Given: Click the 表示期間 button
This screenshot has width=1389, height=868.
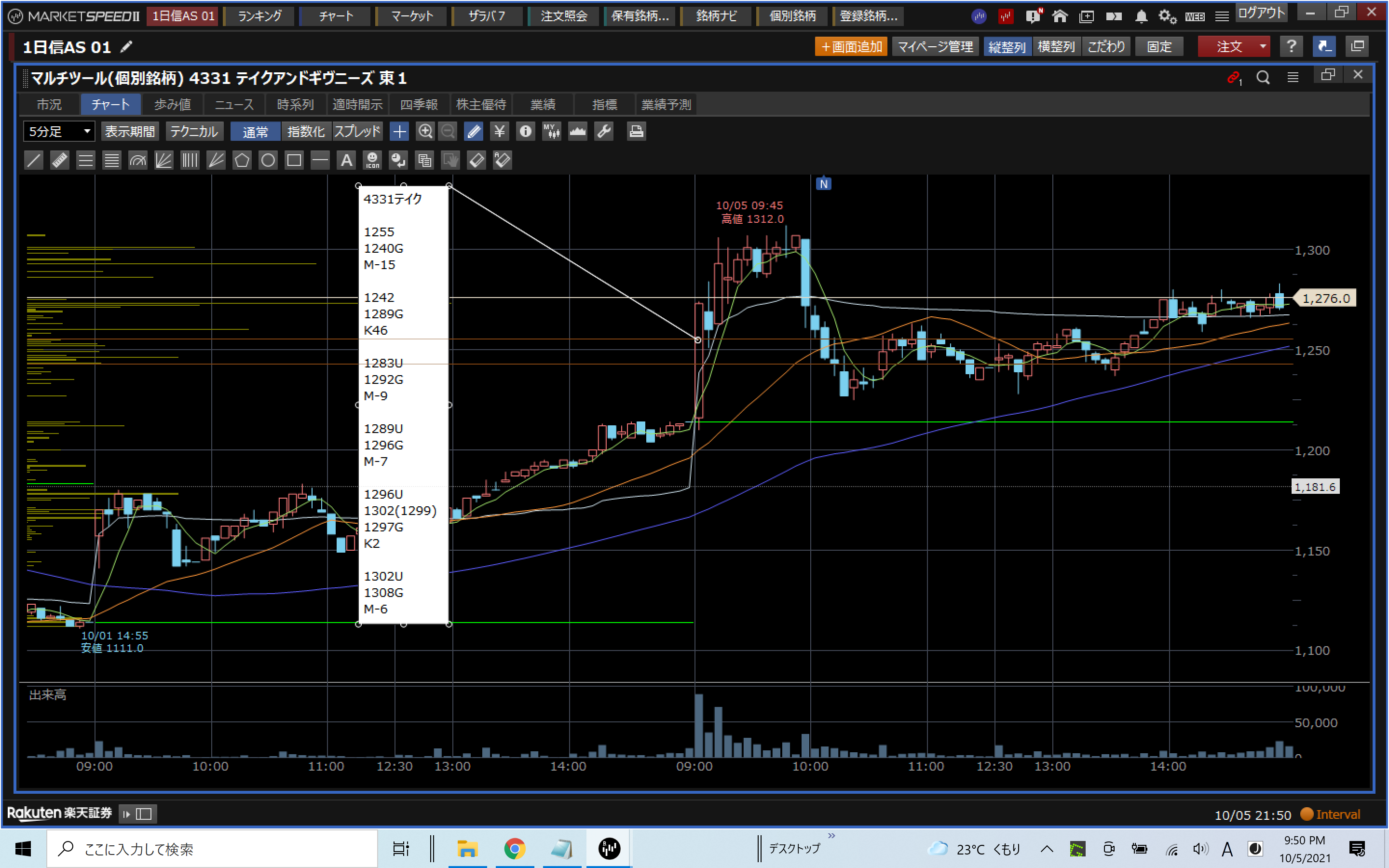Looking at the screenshot, I should (x=130, y=132).
